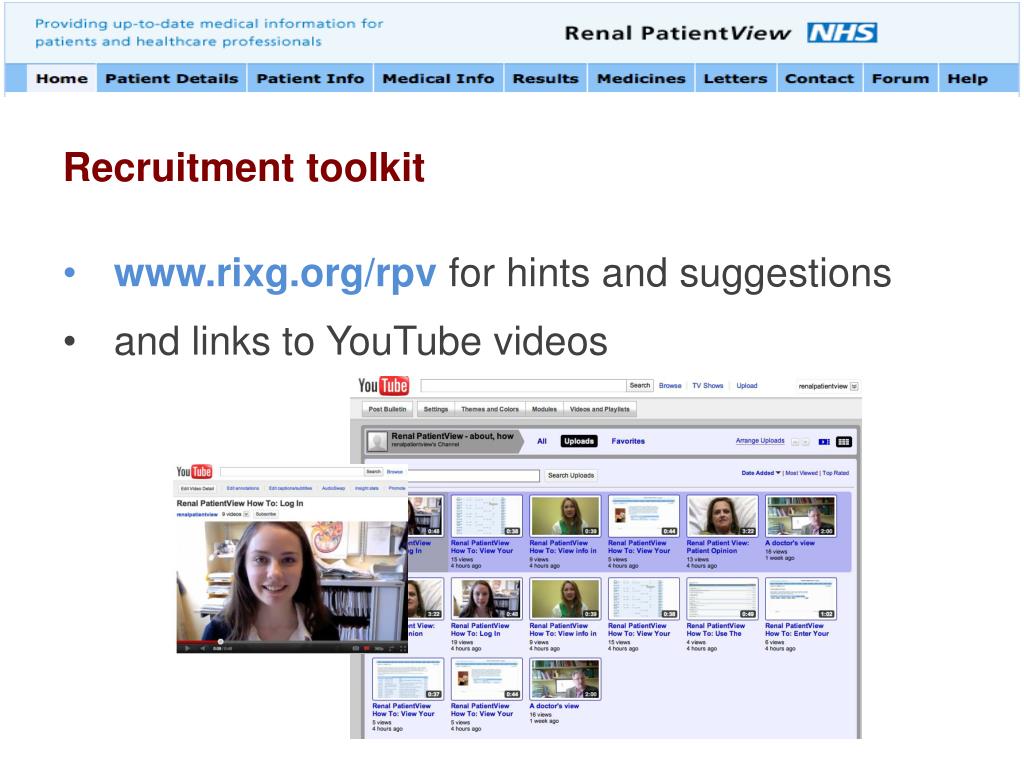The image size is (1024, 768).
Task: Click the Edit Video Detail button
Action: point(197,488)
